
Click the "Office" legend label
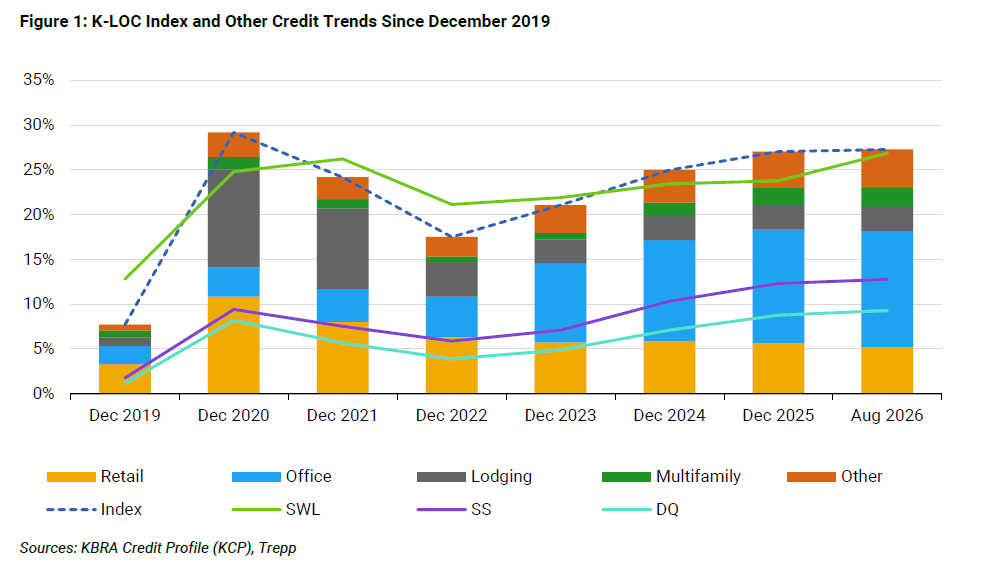[308, 477]
